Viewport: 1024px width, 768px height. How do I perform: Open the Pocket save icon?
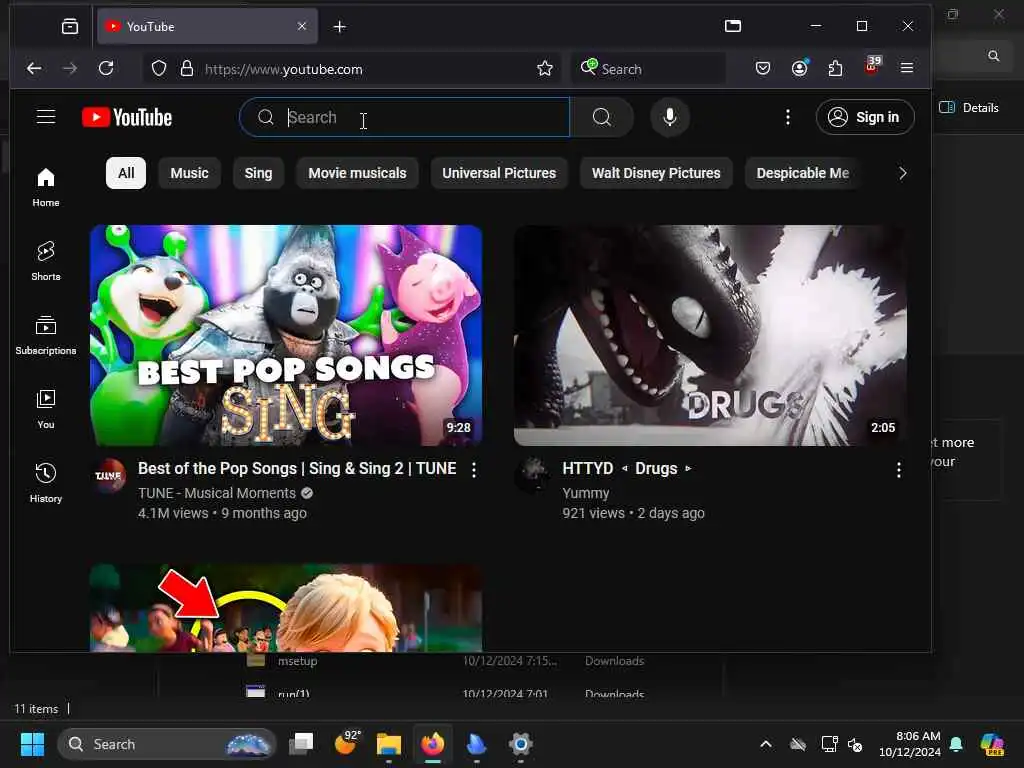click(762, 68)
